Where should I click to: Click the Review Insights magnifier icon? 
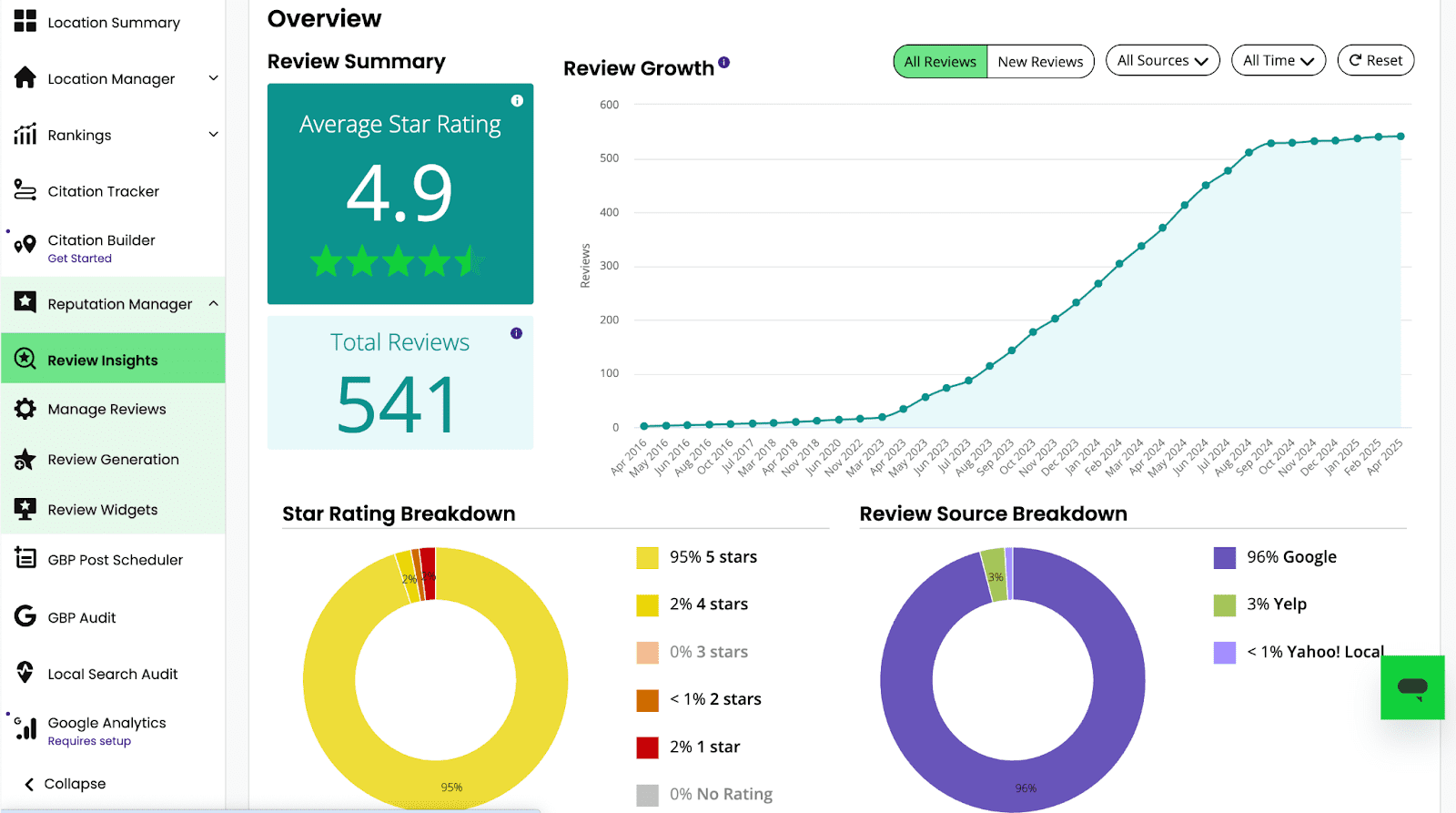point(25,359)
